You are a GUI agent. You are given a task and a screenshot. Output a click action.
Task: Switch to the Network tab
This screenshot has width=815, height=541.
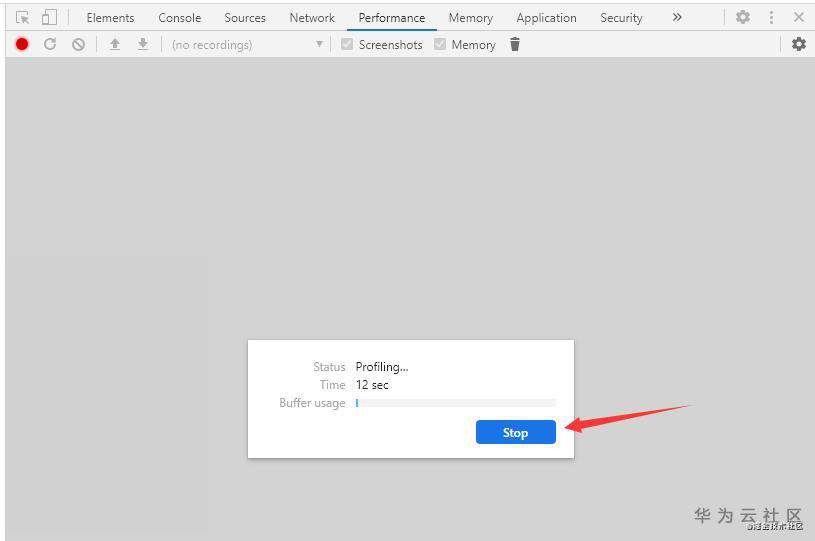312,18
